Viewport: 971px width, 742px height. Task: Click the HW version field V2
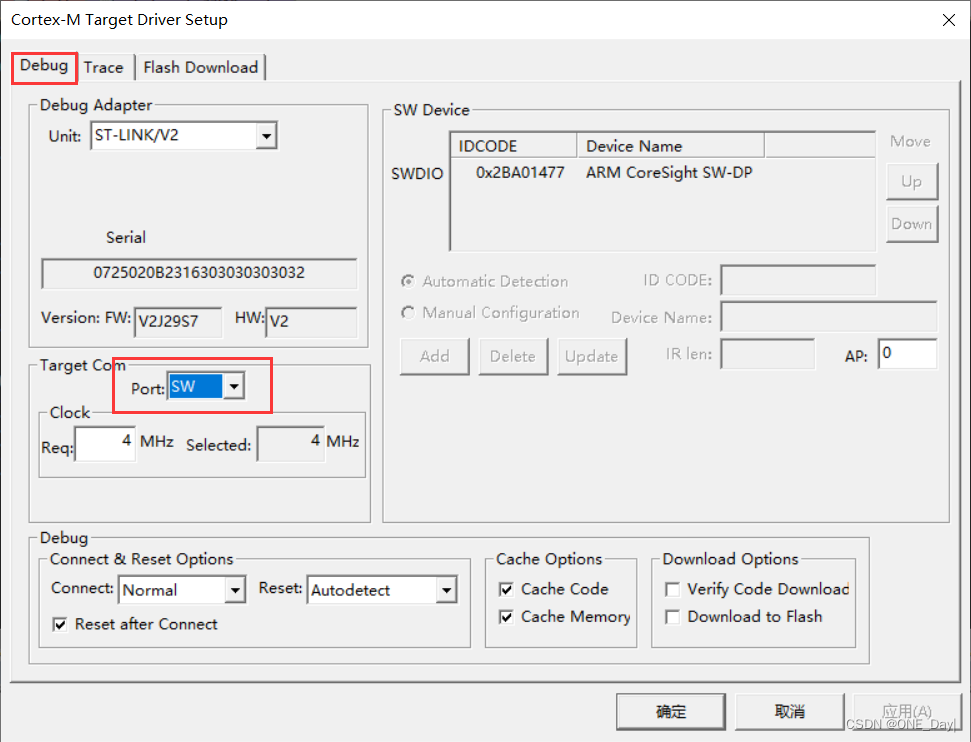coord(311,321)
